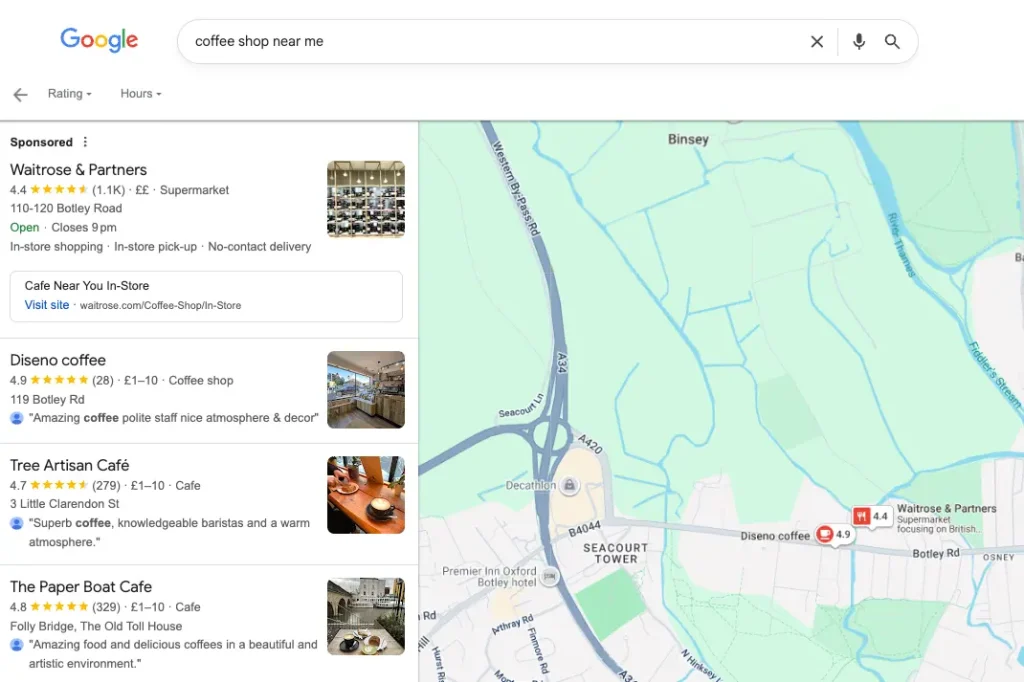Click the '119 Botley Rd' address text
This screenshot has width=1024, height=682.
click(47, 399)
